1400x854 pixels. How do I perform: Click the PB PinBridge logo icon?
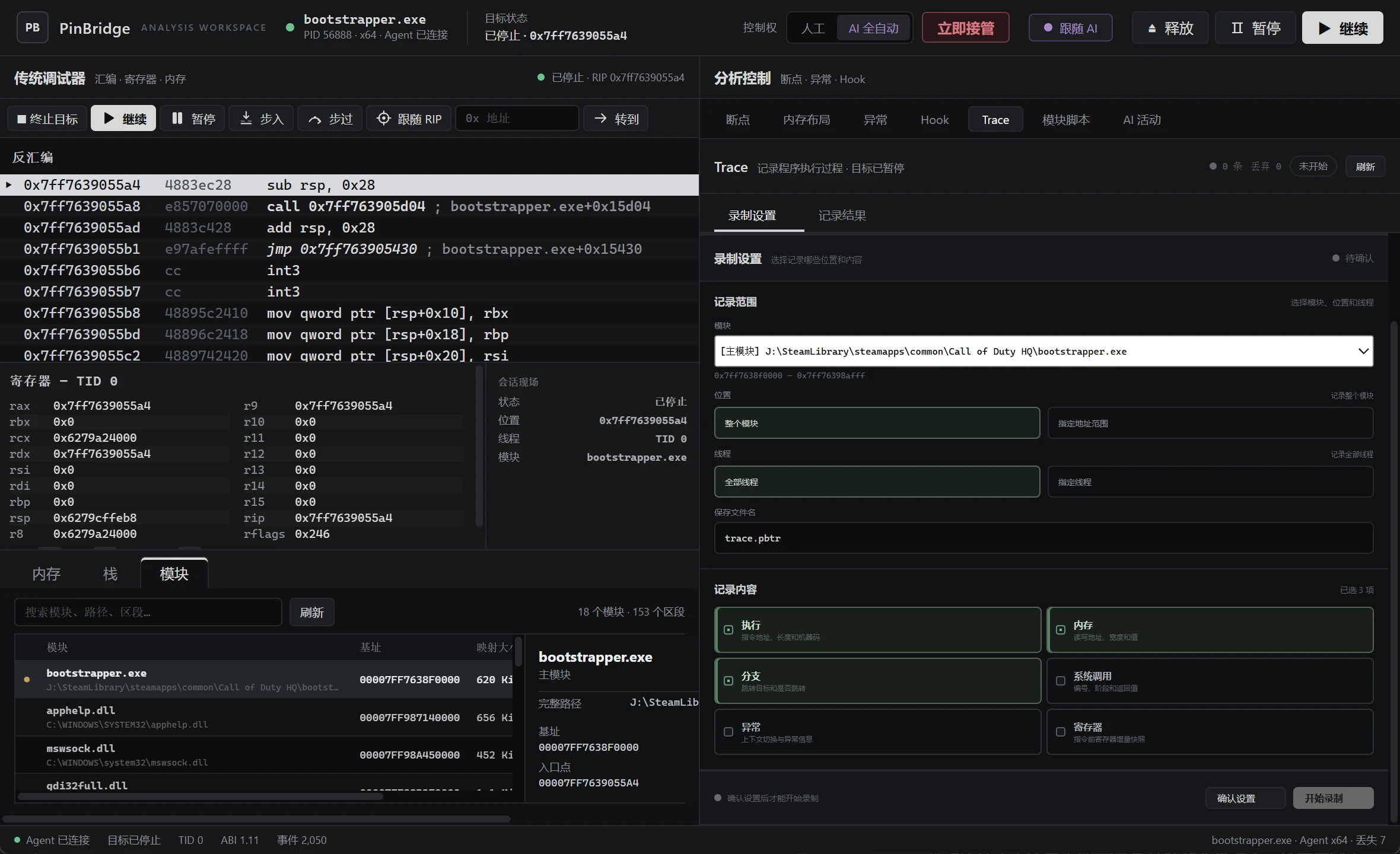(x=33, y=28)
